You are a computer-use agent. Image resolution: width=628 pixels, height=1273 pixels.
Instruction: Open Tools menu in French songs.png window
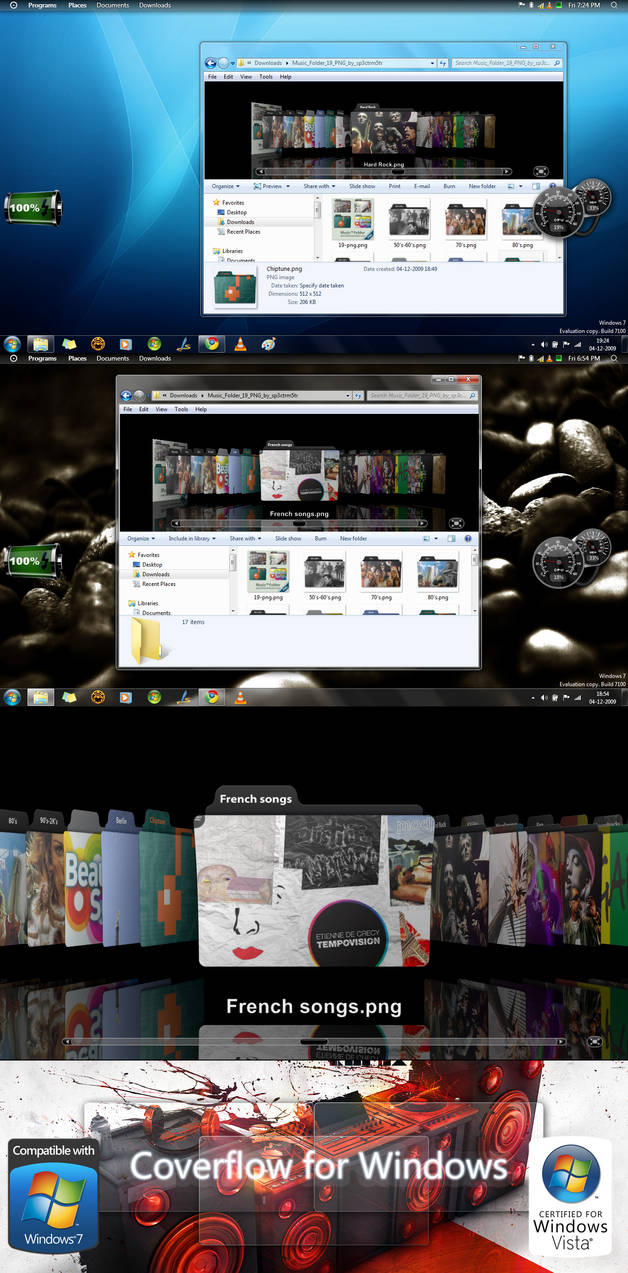point(181,409)
